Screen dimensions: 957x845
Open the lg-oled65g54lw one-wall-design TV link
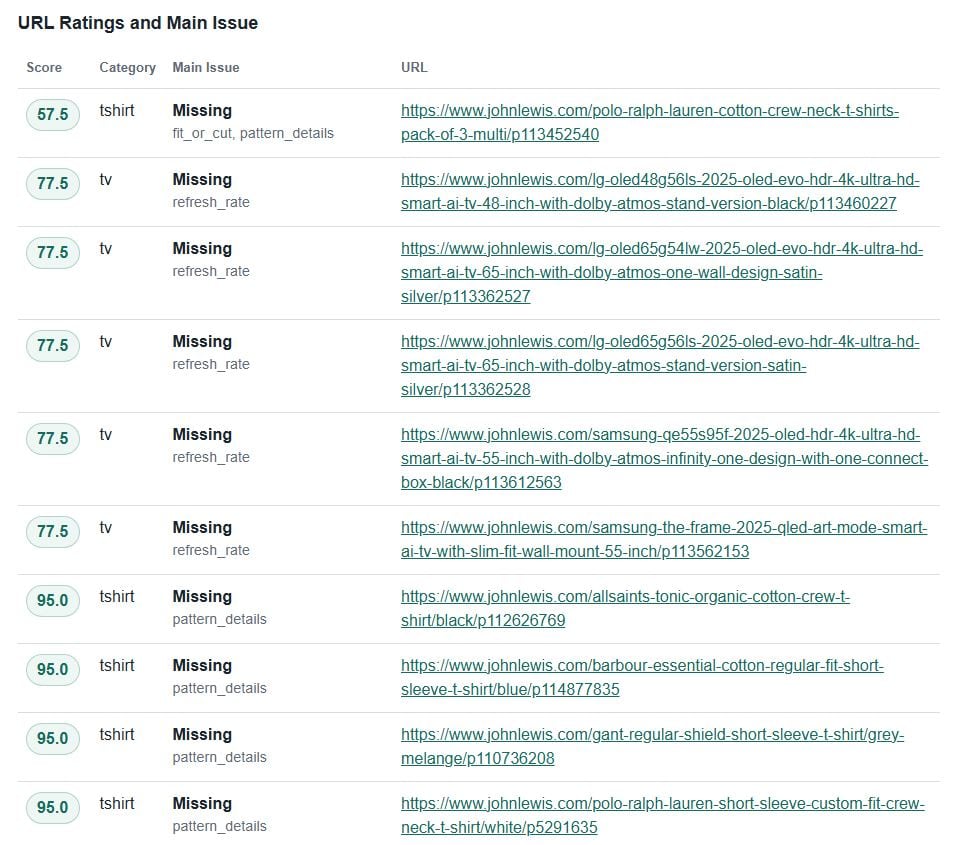(662, 272)
